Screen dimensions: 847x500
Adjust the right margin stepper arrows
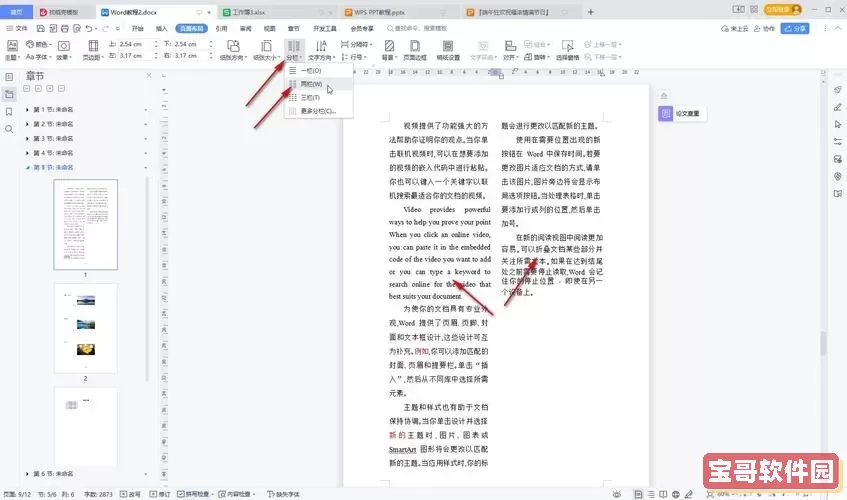pos(211,56)
